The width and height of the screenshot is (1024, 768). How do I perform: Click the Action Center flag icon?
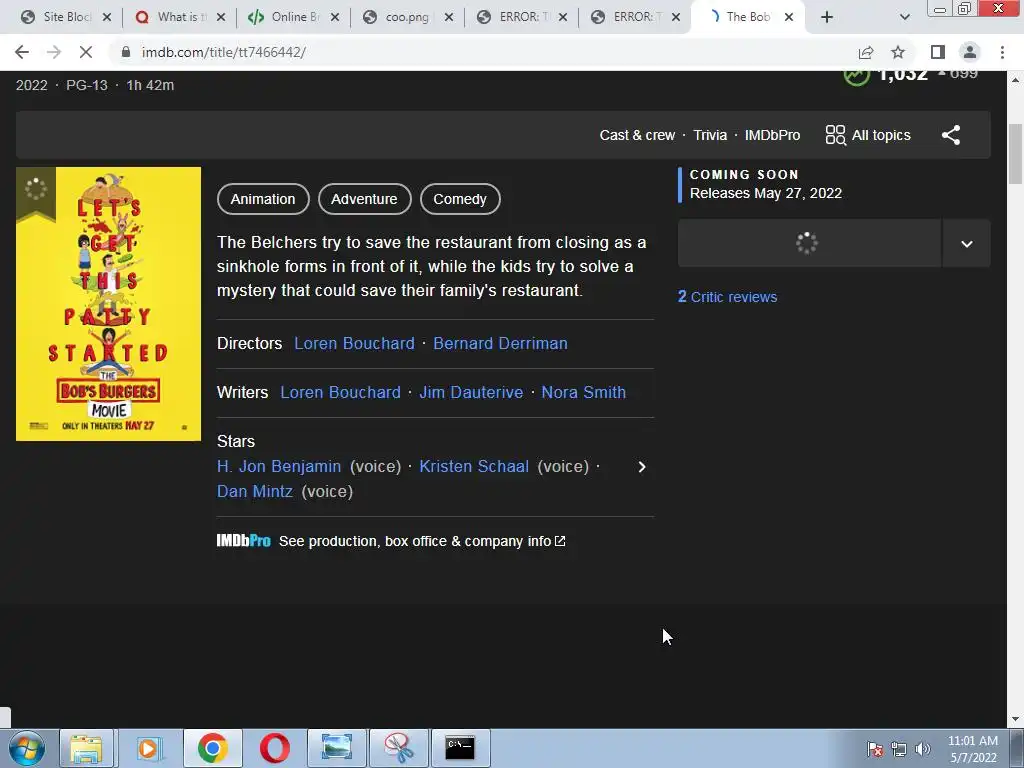coord(875,749)
